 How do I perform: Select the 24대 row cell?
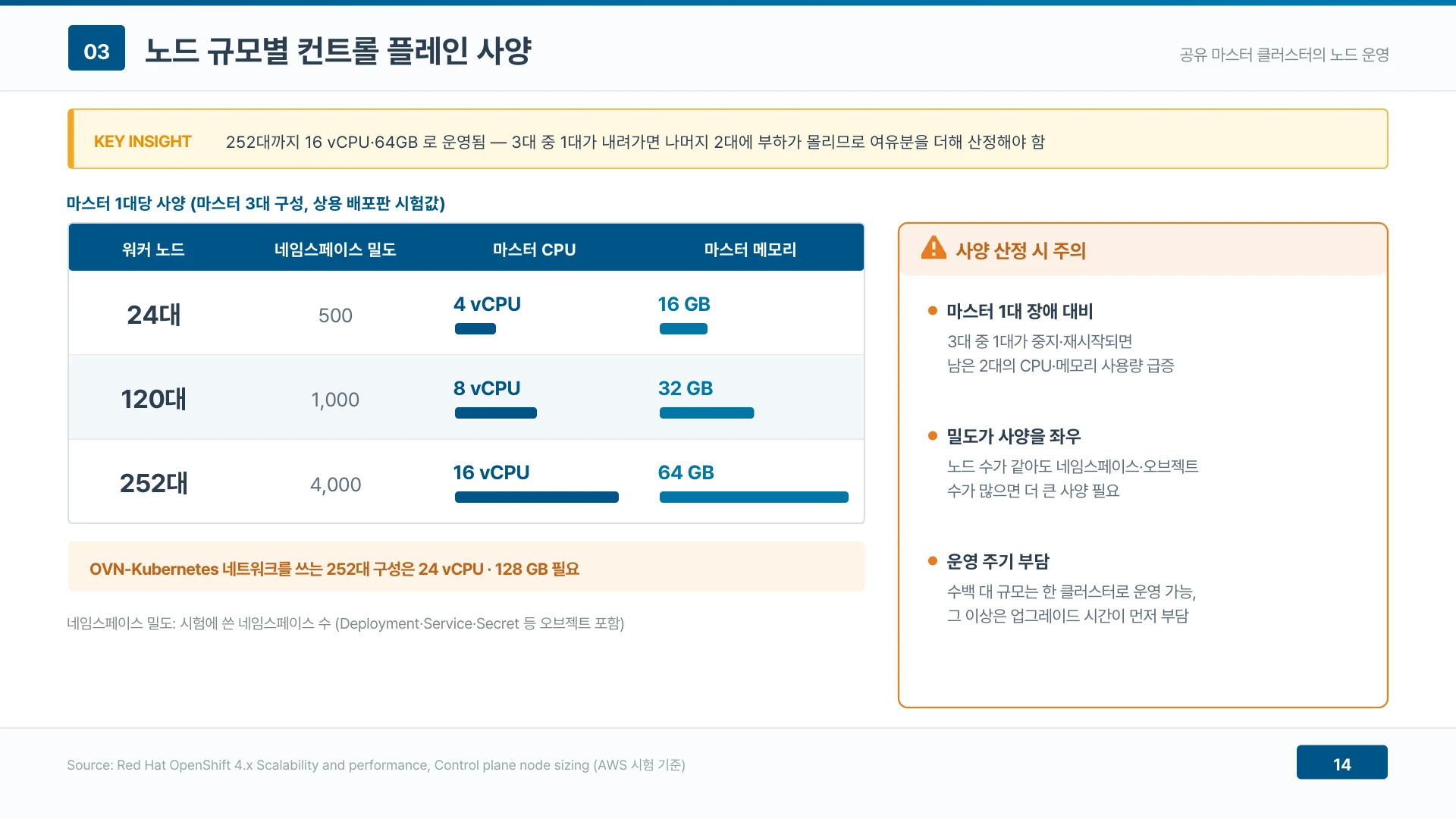(154, 315)
